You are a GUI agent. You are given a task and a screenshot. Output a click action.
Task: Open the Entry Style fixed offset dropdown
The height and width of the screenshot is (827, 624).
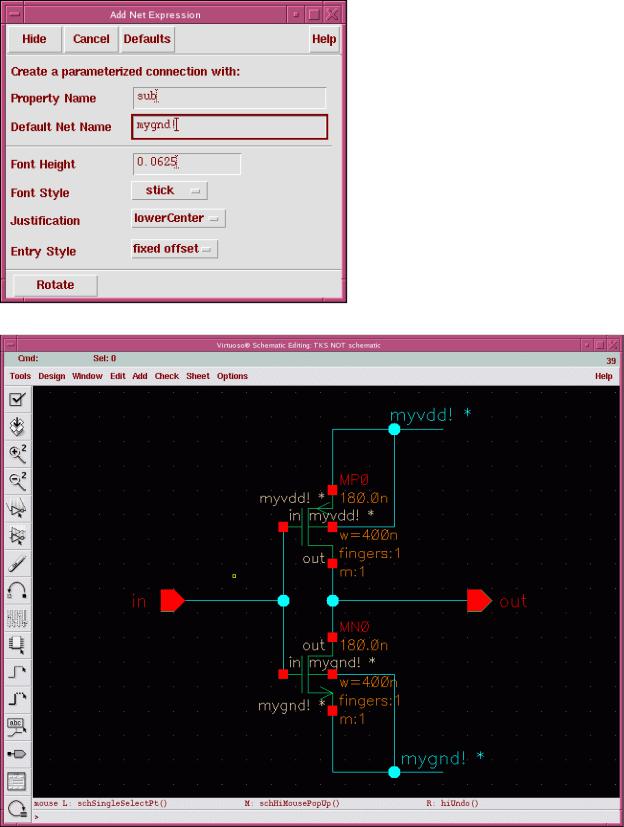click(174, 249)
